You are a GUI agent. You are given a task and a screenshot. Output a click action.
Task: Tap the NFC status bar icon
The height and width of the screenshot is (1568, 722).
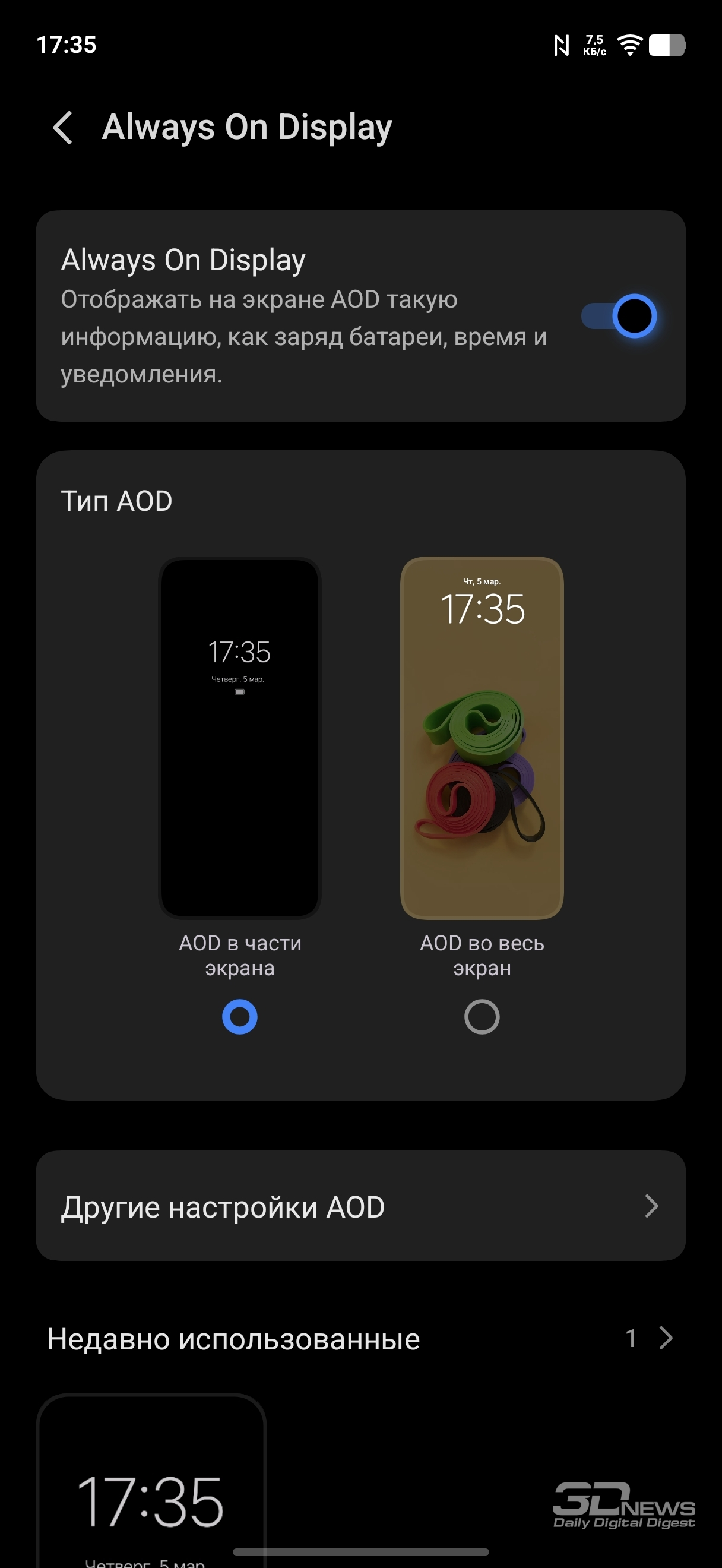click(x=562, y=45)
